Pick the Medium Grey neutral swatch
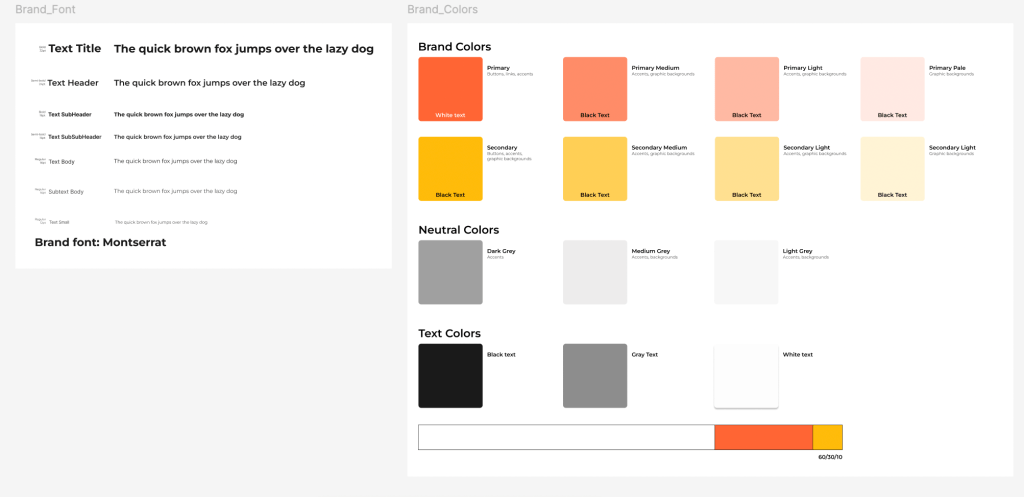This screenshot has width=1024, height=497. tap(595, 272)
